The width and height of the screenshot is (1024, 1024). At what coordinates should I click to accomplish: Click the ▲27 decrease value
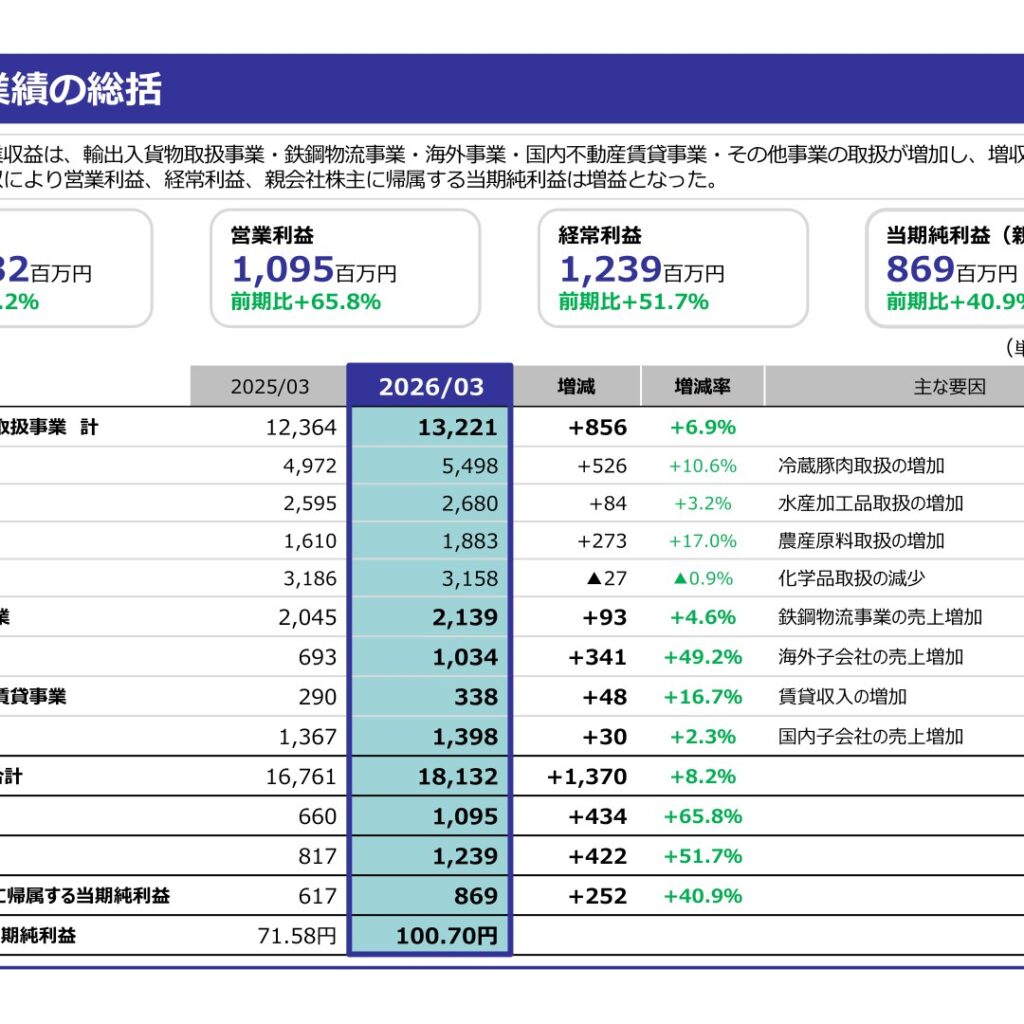[x=607, y=579]
